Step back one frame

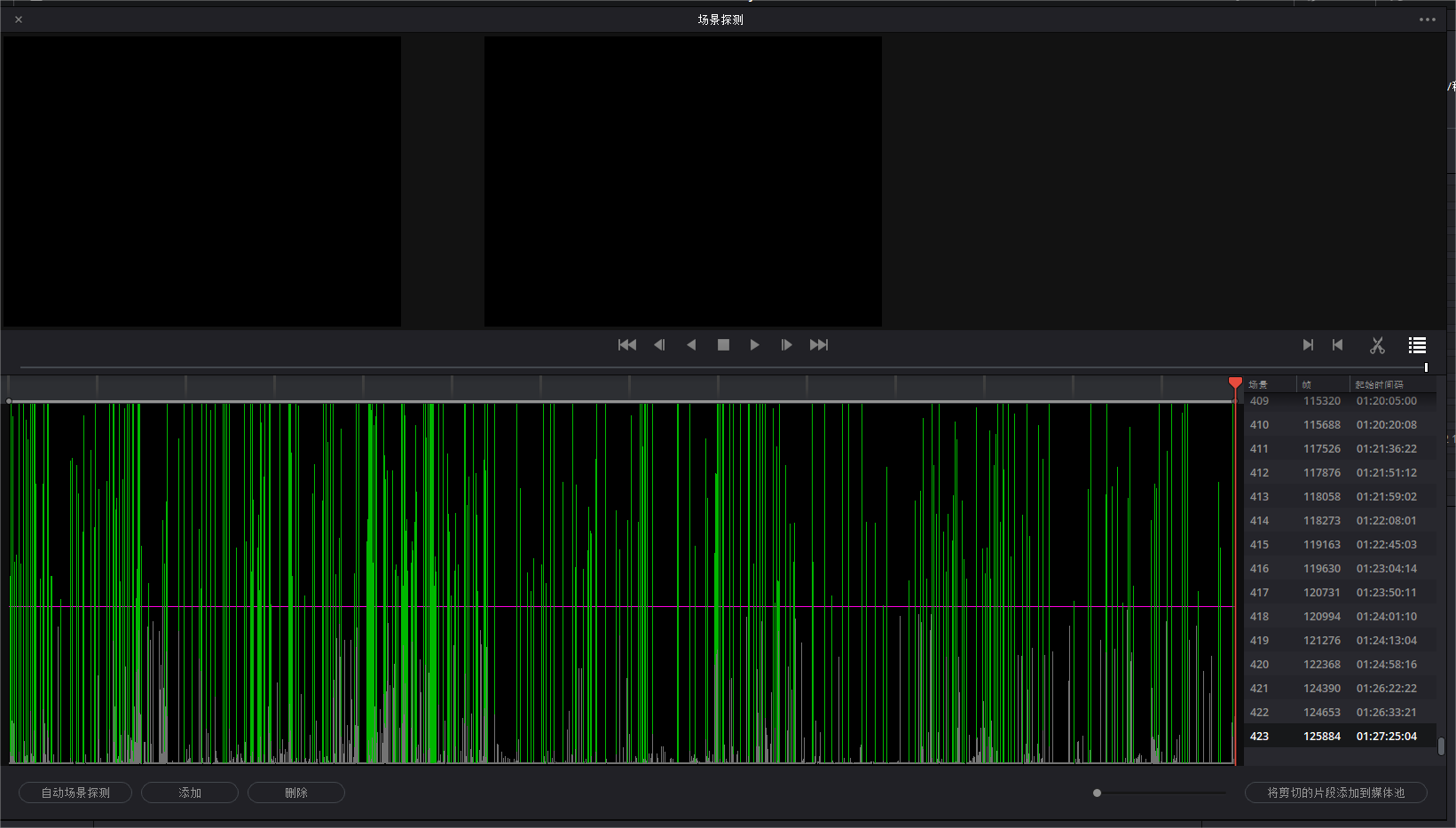coord(659,345)
